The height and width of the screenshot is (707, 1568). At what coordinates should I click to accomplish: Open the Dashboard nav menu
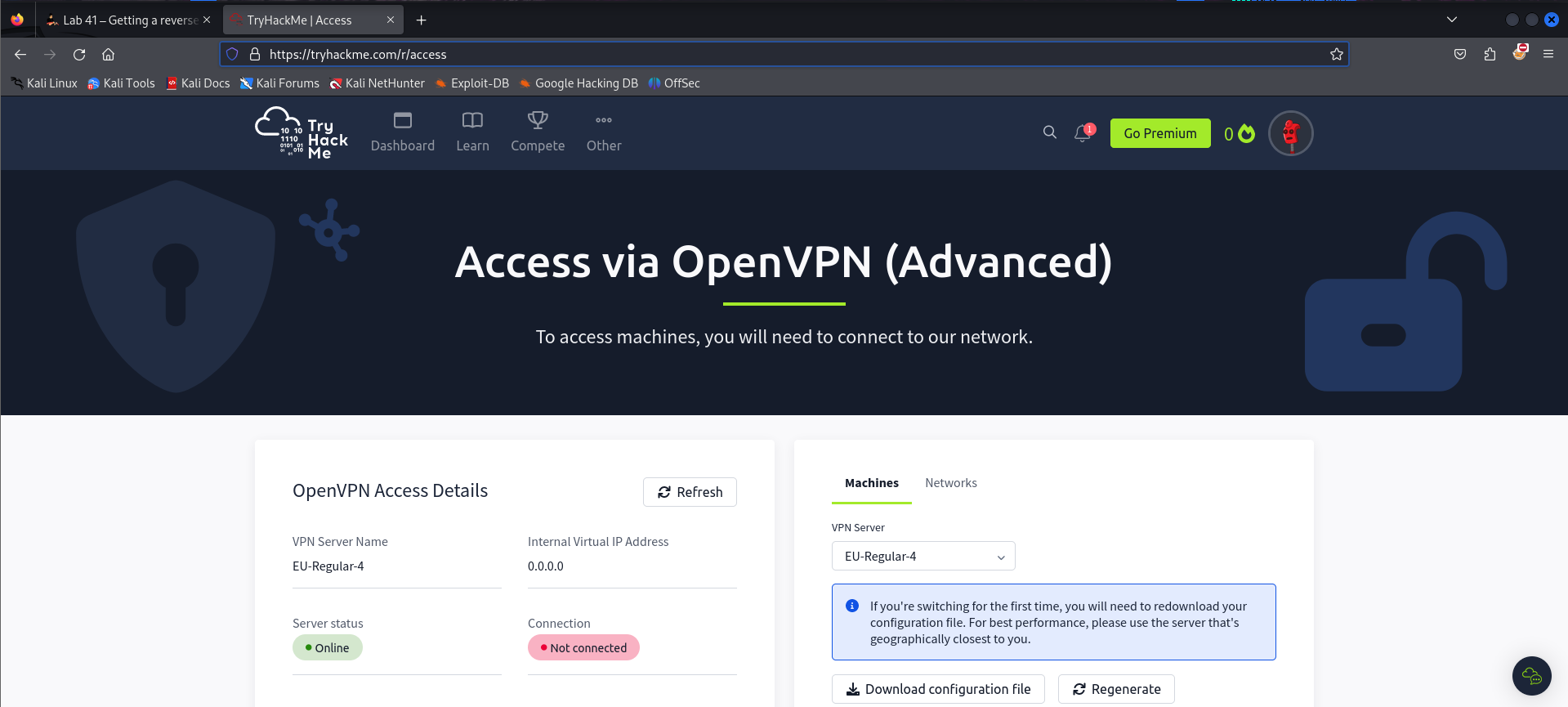[403, 132]
